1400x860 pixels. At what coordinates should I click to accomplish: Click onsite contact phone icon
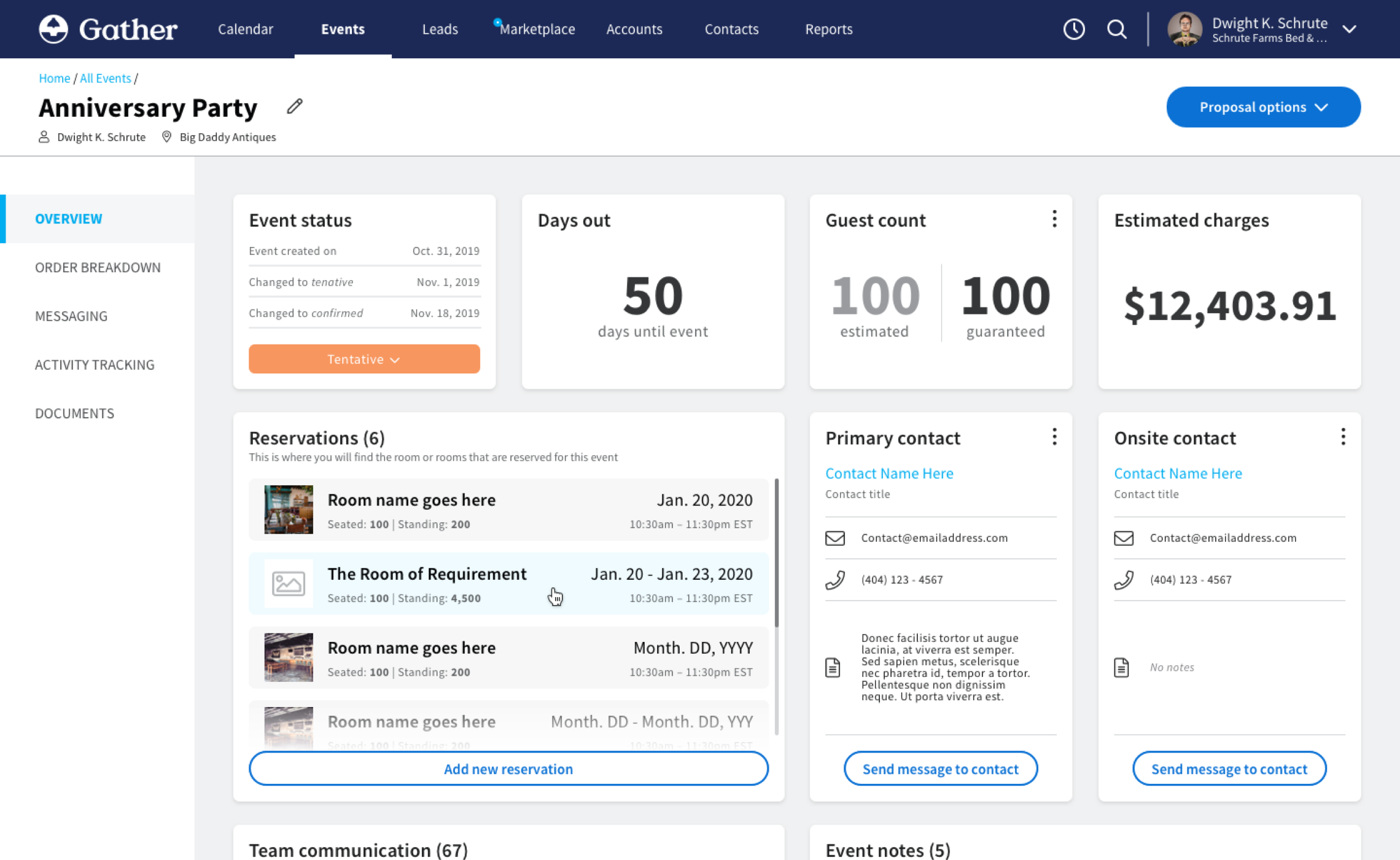coord(1124,579)
